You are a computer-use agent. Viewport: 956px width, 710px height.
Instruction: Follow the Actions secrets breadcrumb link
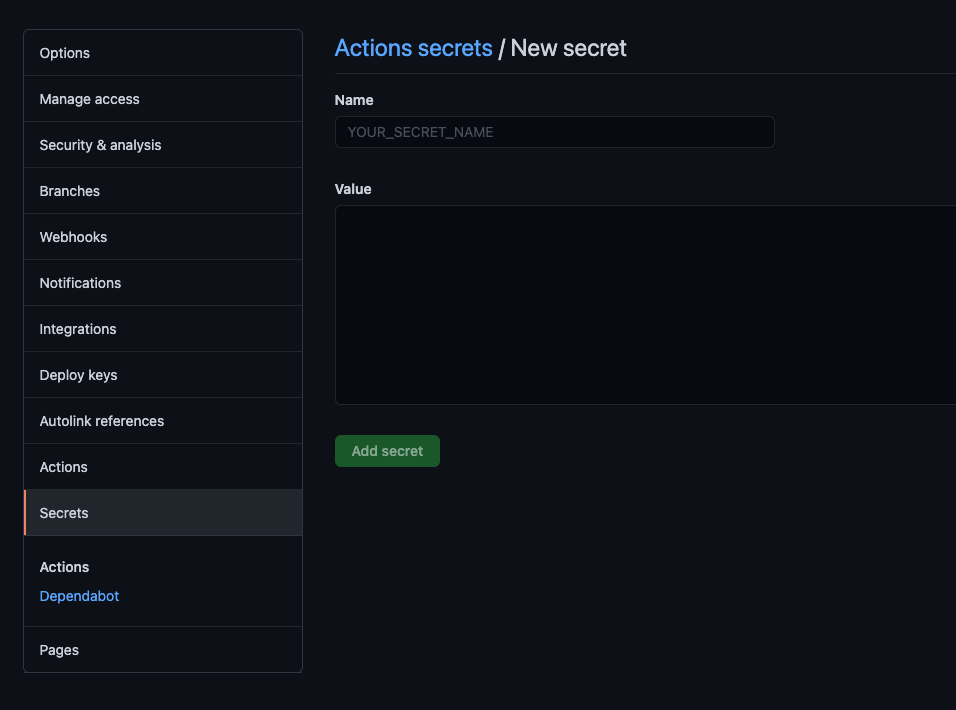click(413, 48)
